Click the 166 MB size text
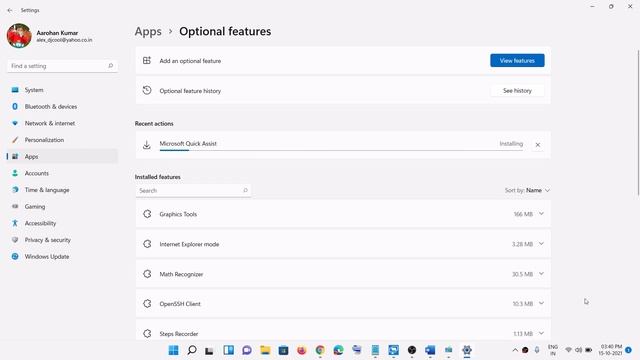The width and height of the screenshot is (640, 360). (523, 214)
